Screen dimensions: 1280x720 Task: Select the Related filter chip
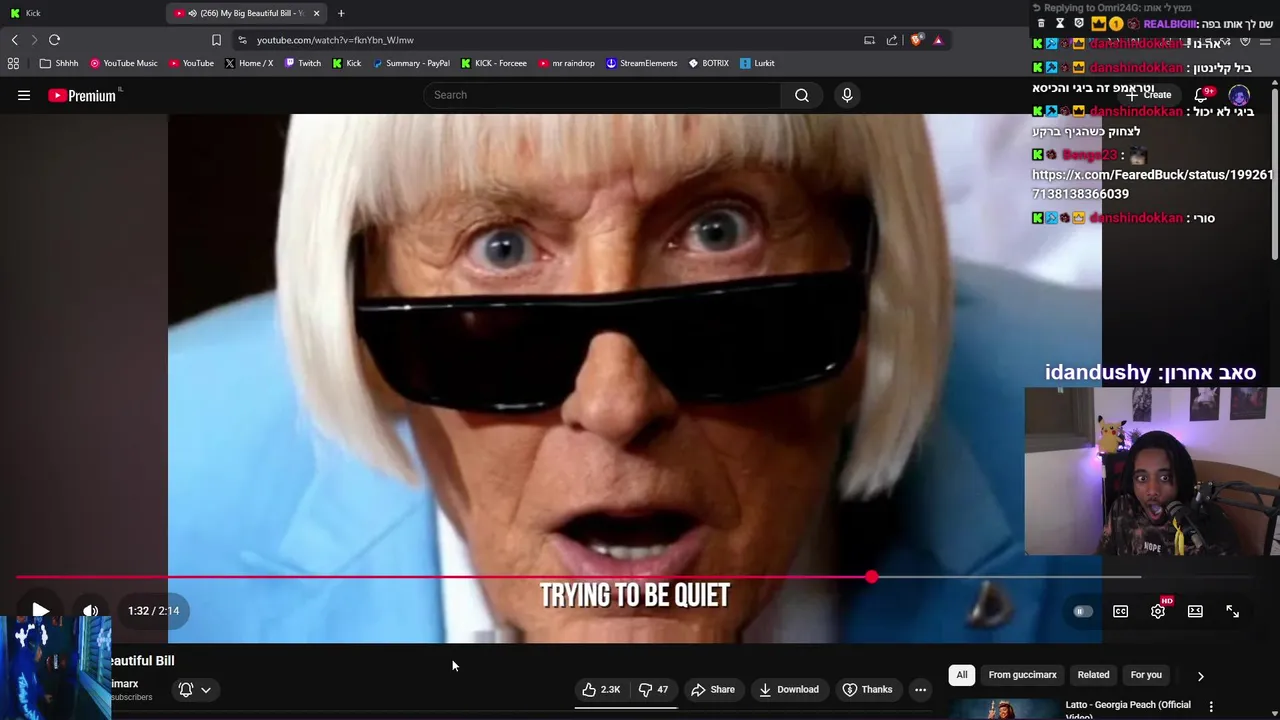coord(1093,675)
